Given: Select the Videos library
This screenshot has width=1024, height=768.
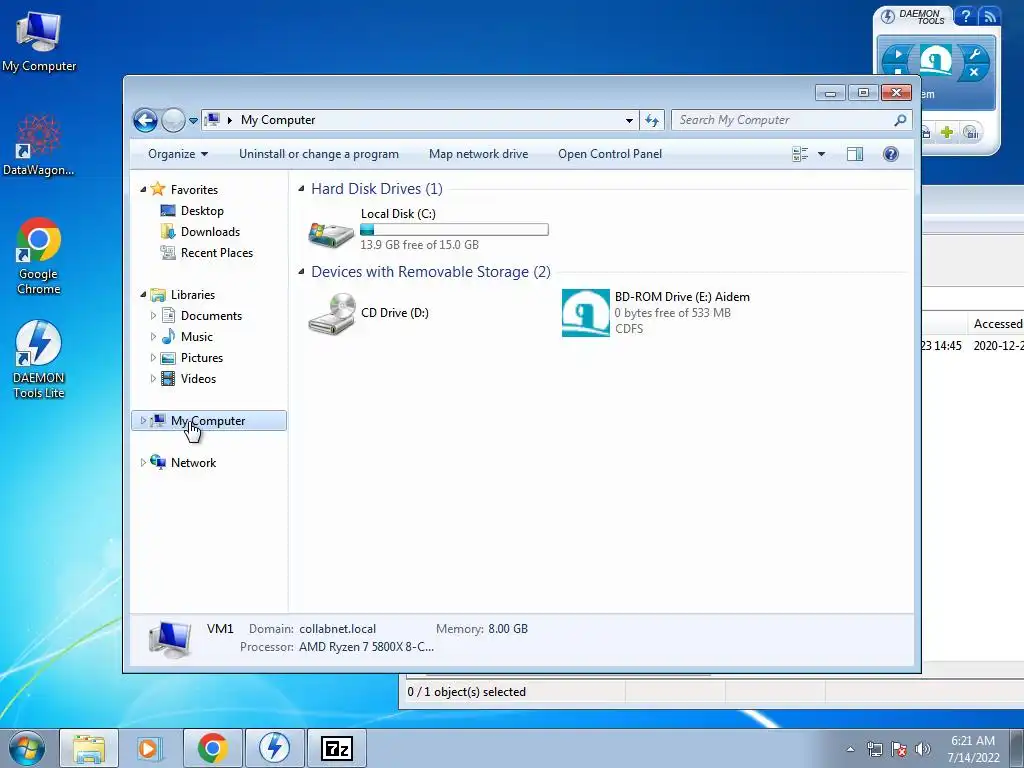Looking at the screenshot, I should pos(198,379).
